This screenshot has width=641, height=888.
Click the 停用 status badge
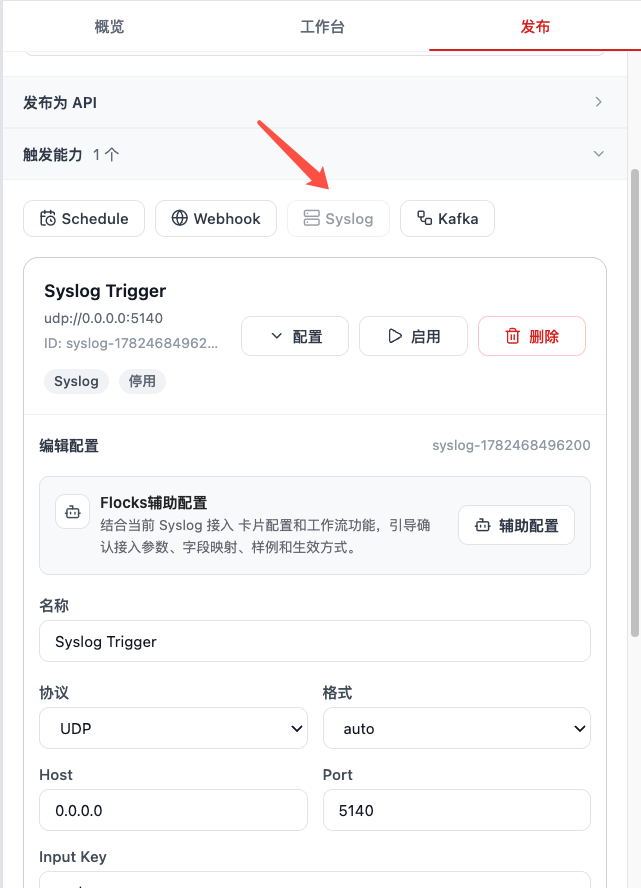[x=142, y=381]
